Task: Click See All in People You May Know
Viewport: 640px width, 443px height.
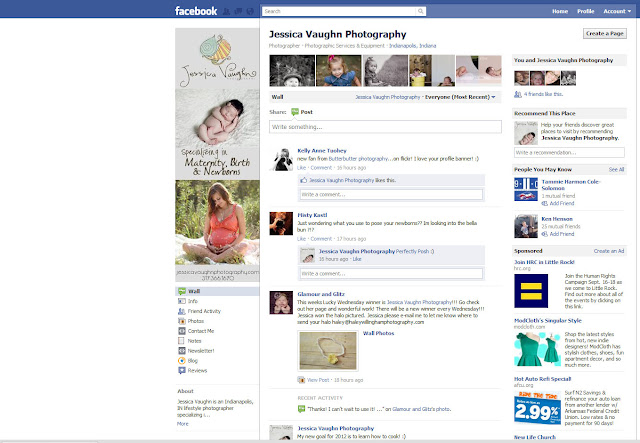Action: [616, 169]
